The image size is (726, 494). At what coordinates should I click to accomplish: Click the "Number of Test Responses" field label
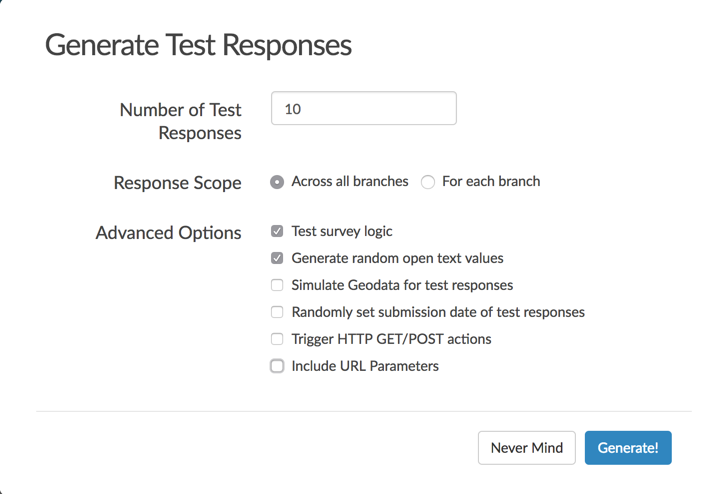181,121
